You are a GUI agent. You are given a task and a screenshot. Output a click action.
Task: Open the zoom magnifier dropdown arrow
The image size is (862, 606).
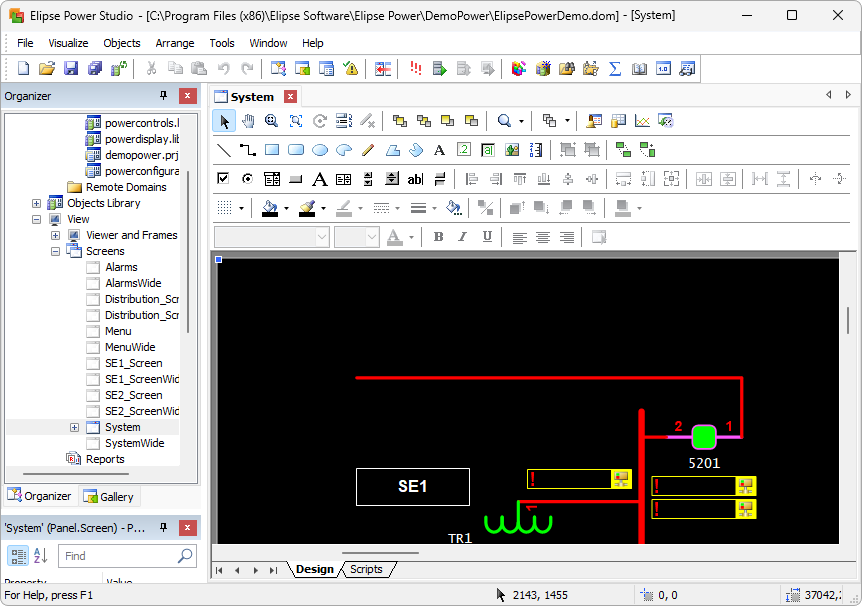[521, 121]
